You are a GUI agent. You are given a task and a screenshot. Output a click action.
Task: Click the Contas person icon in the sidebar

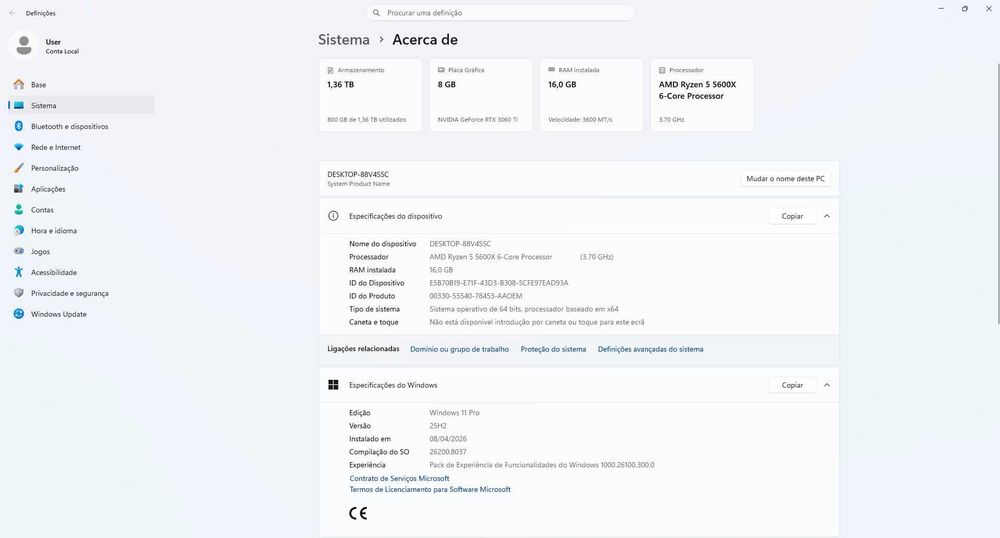click(x=18, y=210)
